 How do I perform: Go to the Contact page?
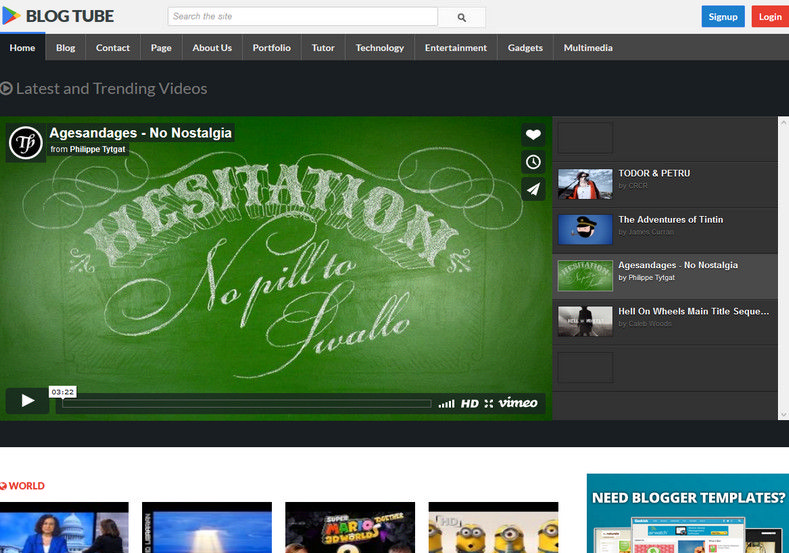[113, 48]
